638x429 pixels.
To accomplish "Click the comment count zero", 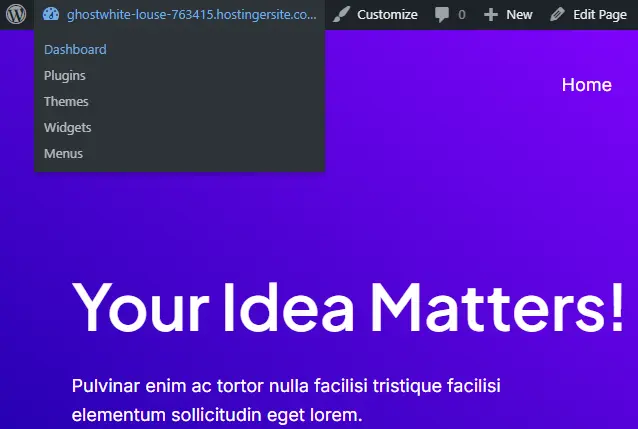I will [x=461, y=15].
